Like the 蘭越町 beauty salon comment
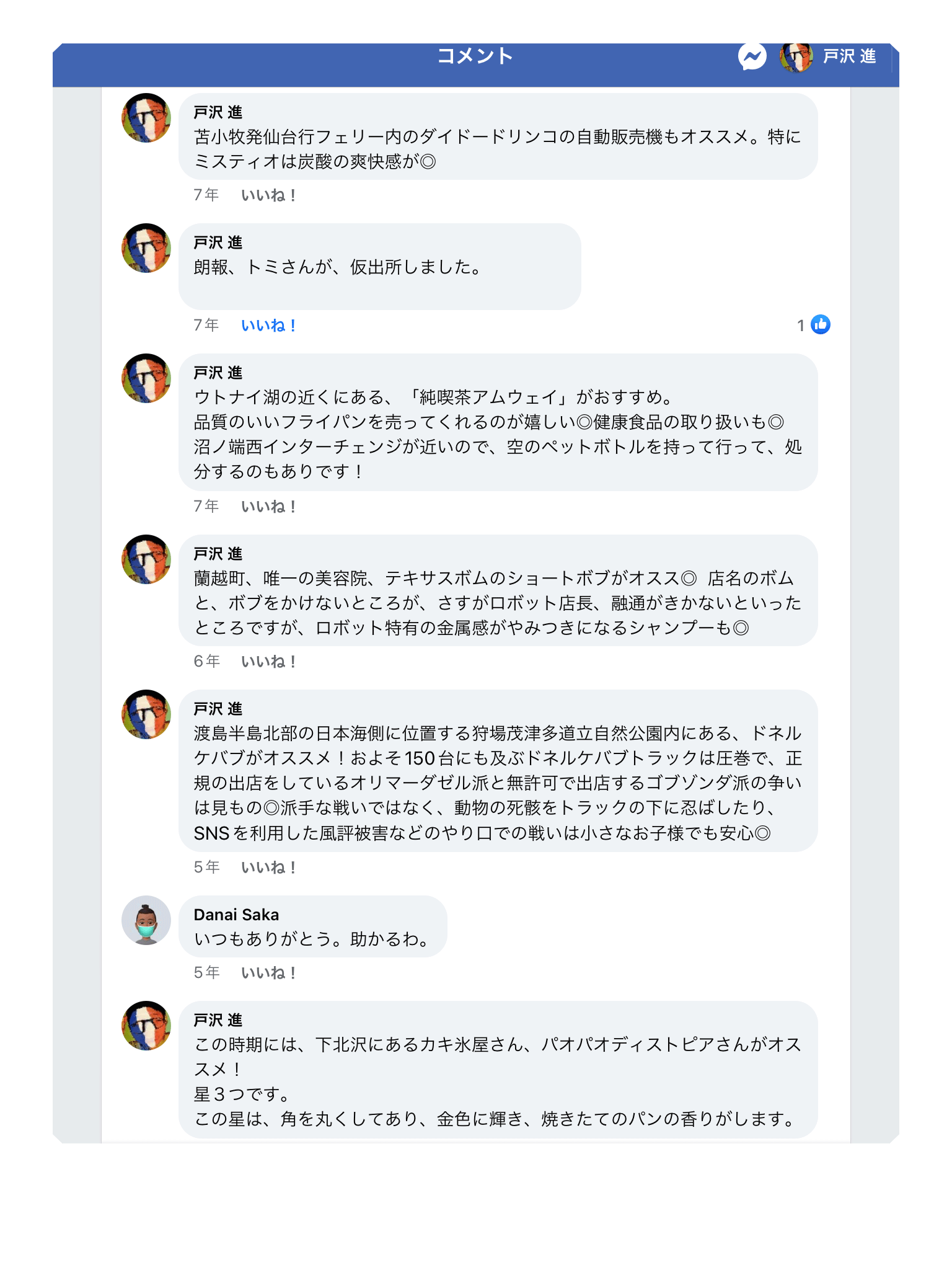Image resolution: width=952 pixels, height=1270 pixels. [x=268, y=662]
